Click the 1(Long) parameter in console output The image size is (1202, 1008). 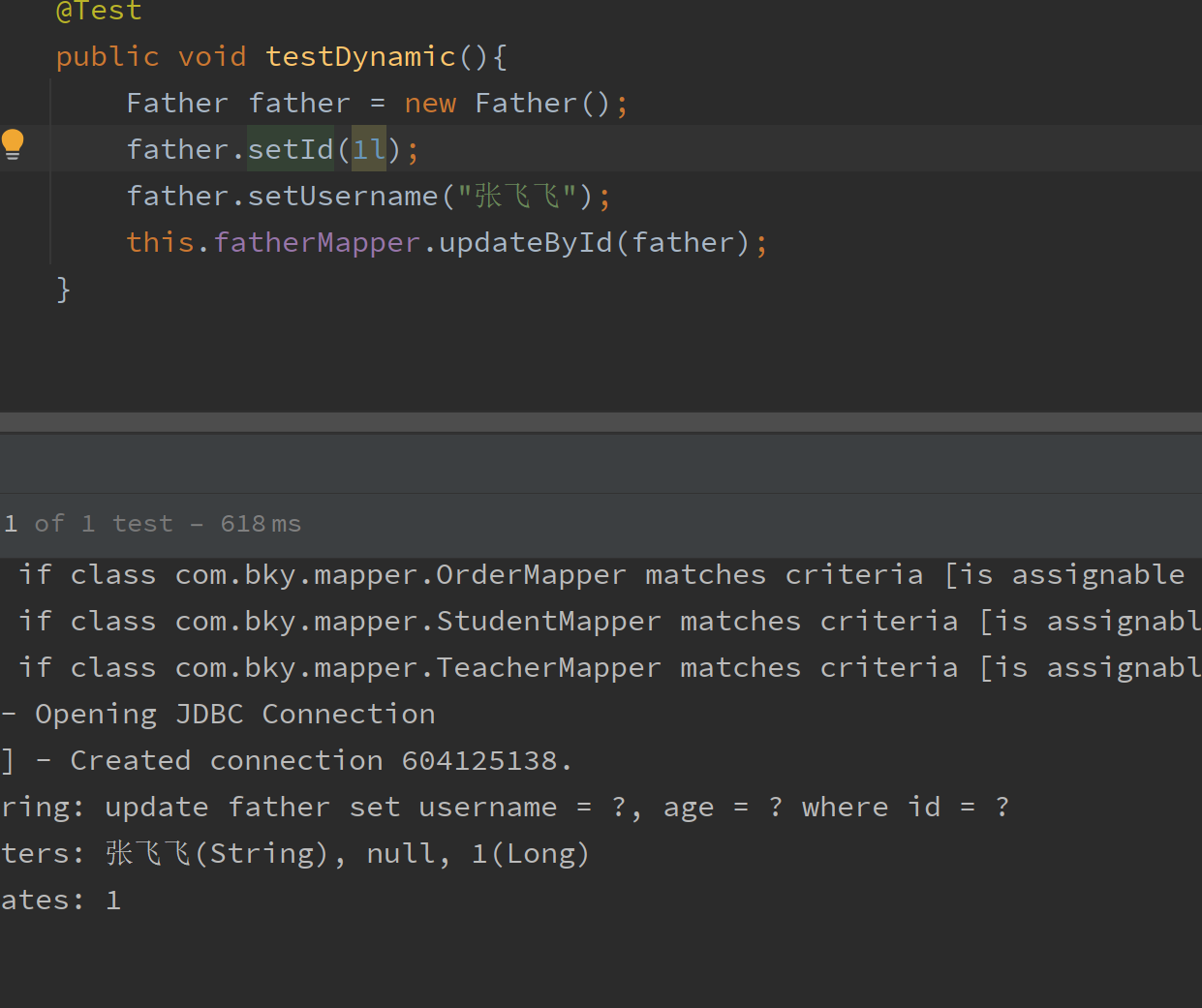point(530,854)
